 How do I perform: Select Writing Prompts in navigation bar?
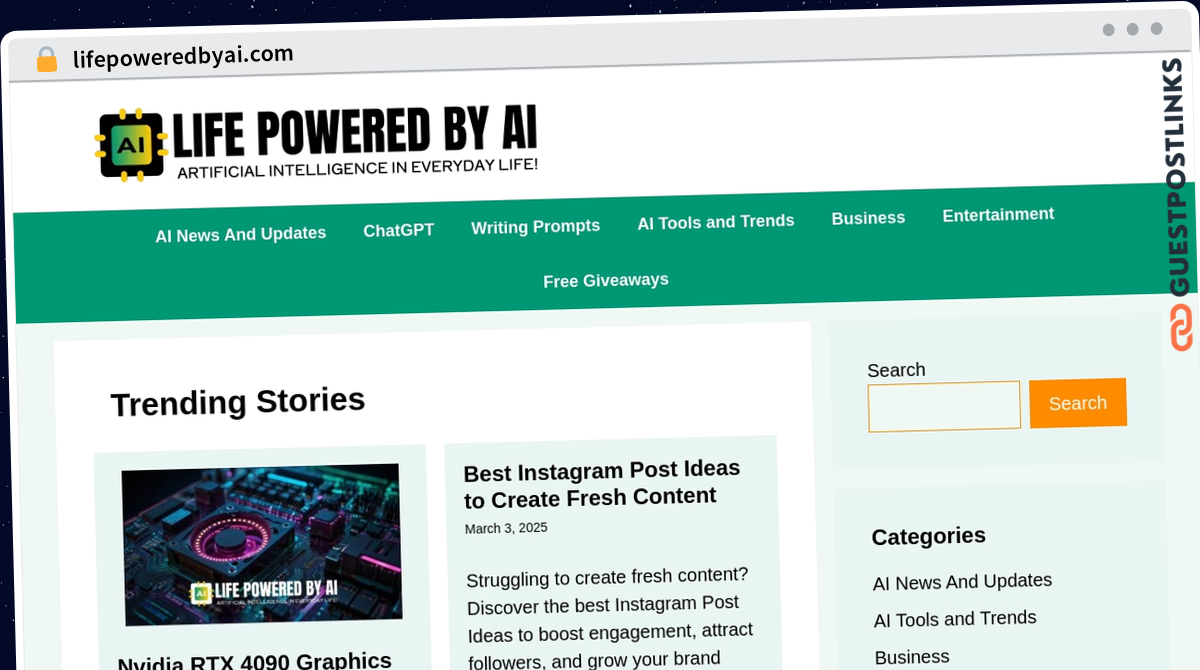[x=535, y=227]
